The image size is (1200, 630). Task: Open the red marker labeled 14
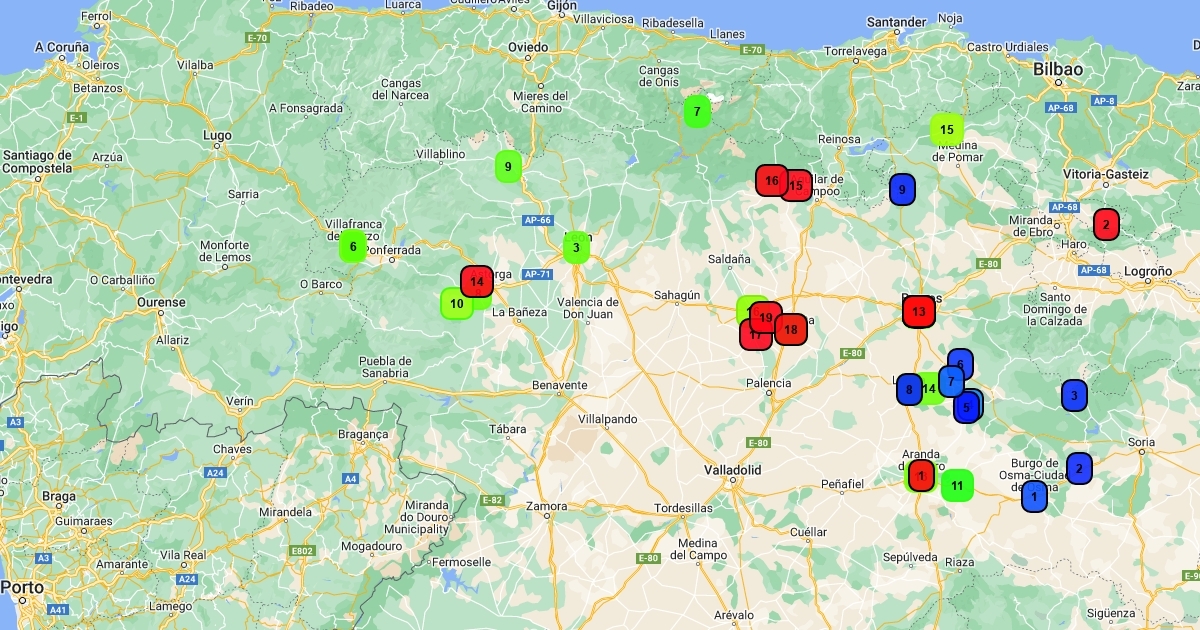[477, 282]
